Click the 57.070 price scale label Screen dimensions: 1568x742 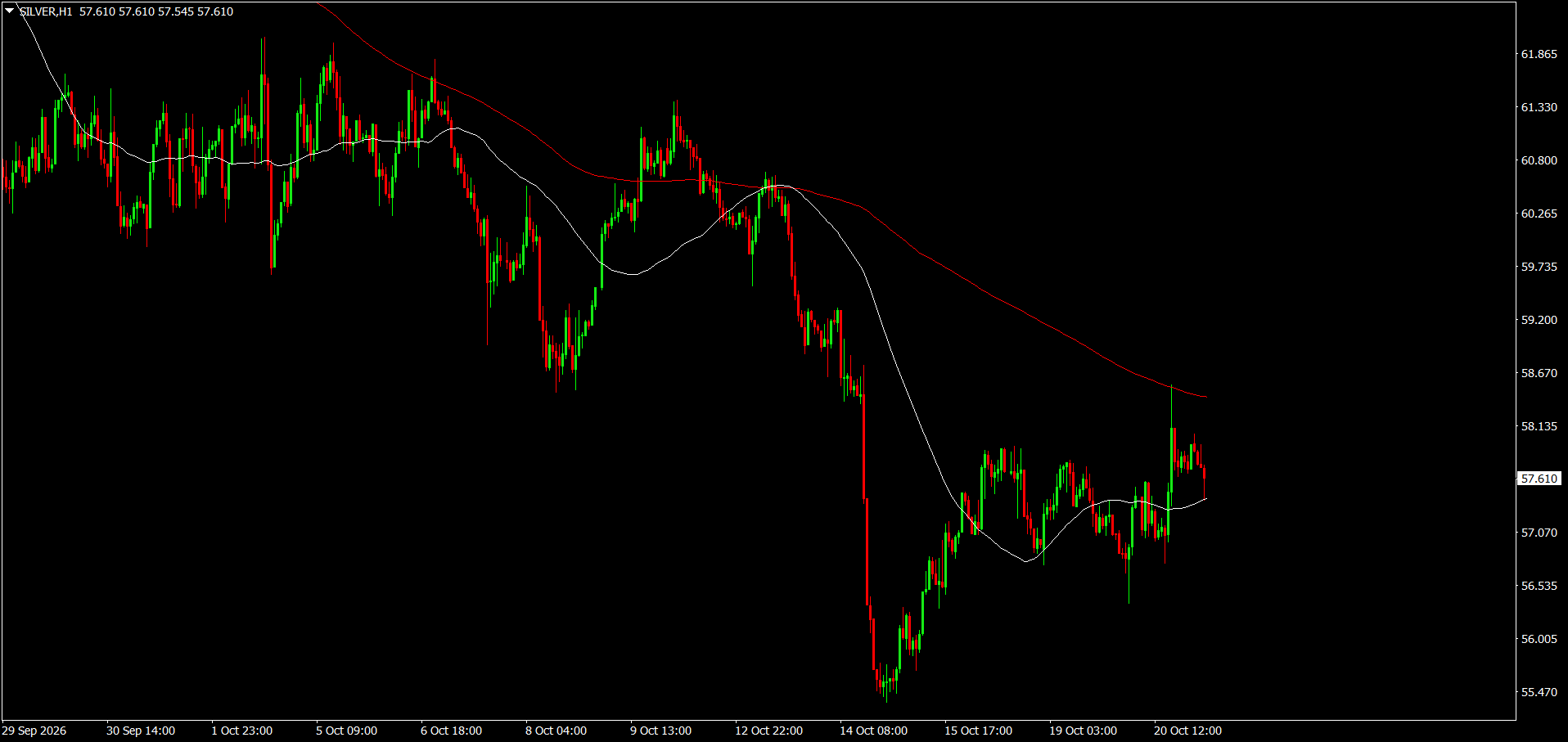tap(1539, 533)
